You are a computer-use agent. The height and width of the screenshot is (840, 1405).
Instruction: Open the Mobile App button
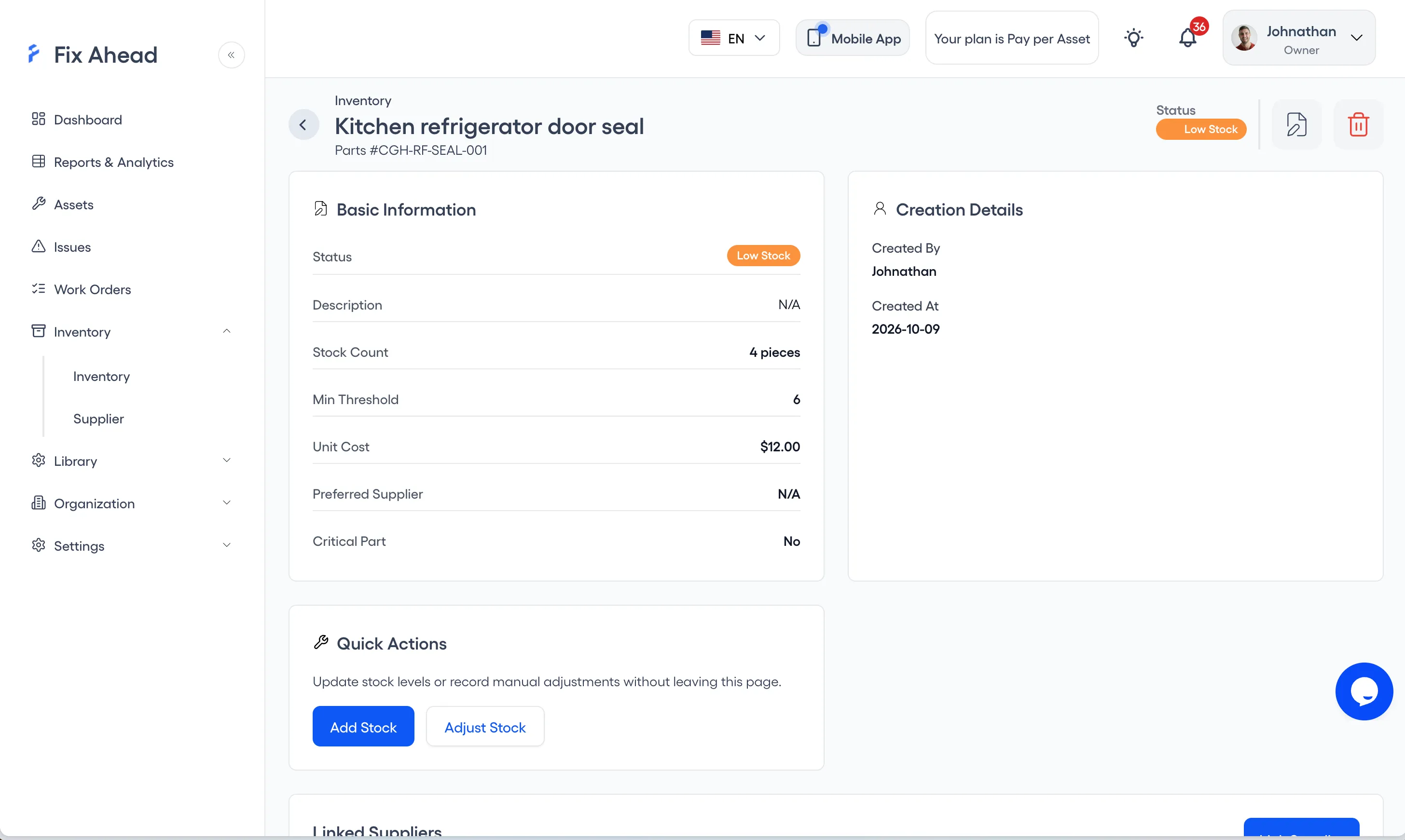tap(852, 38)
